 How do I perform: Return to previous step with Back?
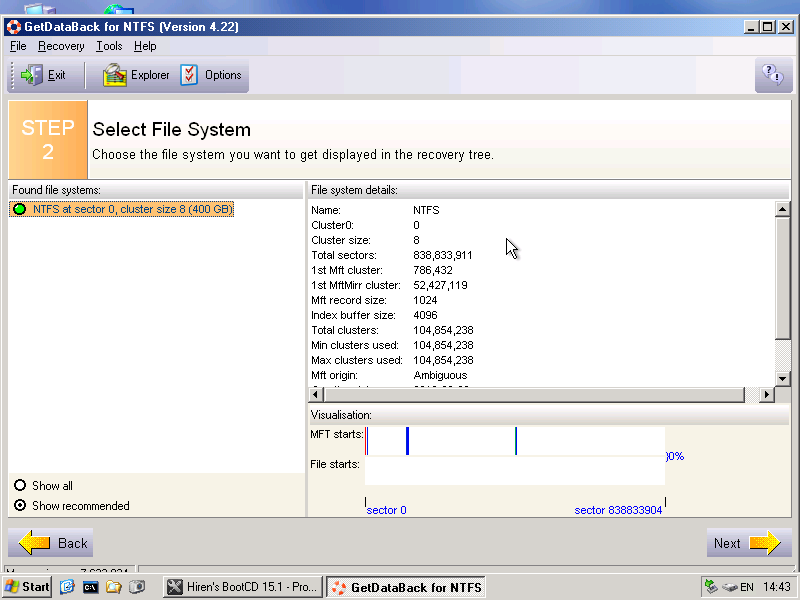point(51,543)
